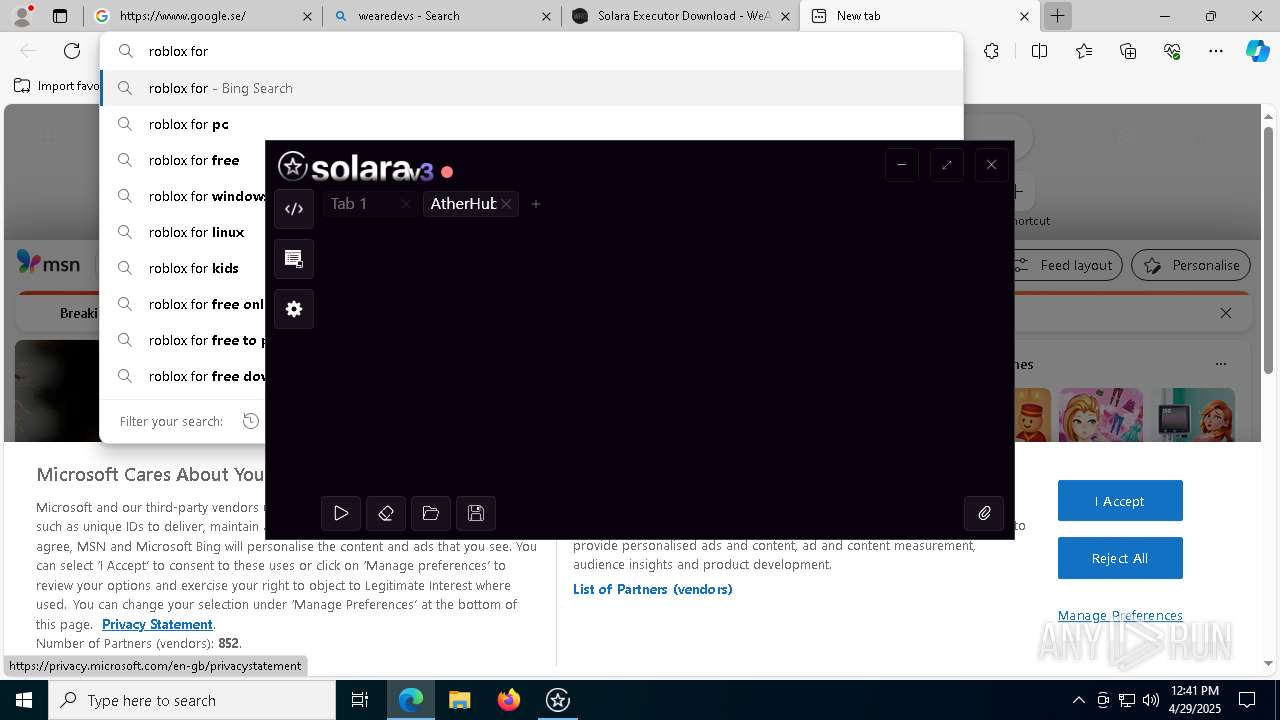Open Copilot sidebar icon

tap(1257, 51)
